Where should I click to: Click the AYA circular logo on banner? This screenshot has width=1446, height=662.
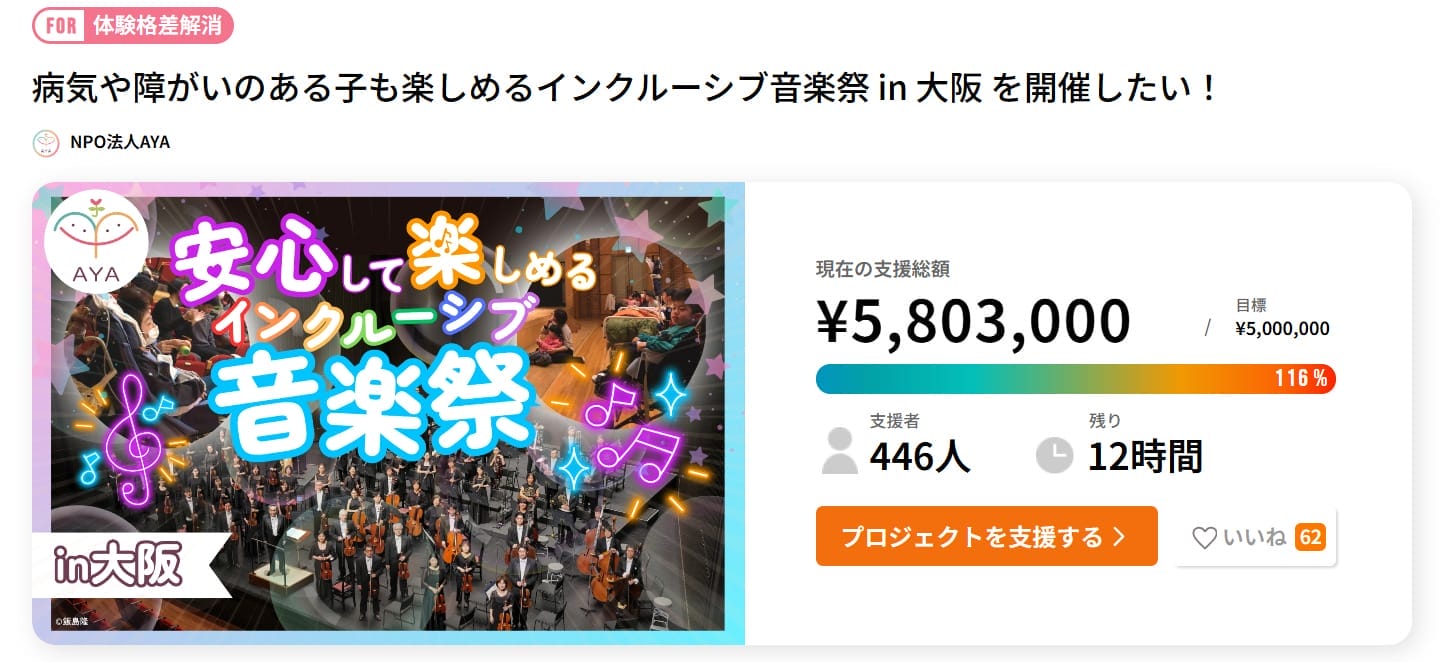click(96, 240)
